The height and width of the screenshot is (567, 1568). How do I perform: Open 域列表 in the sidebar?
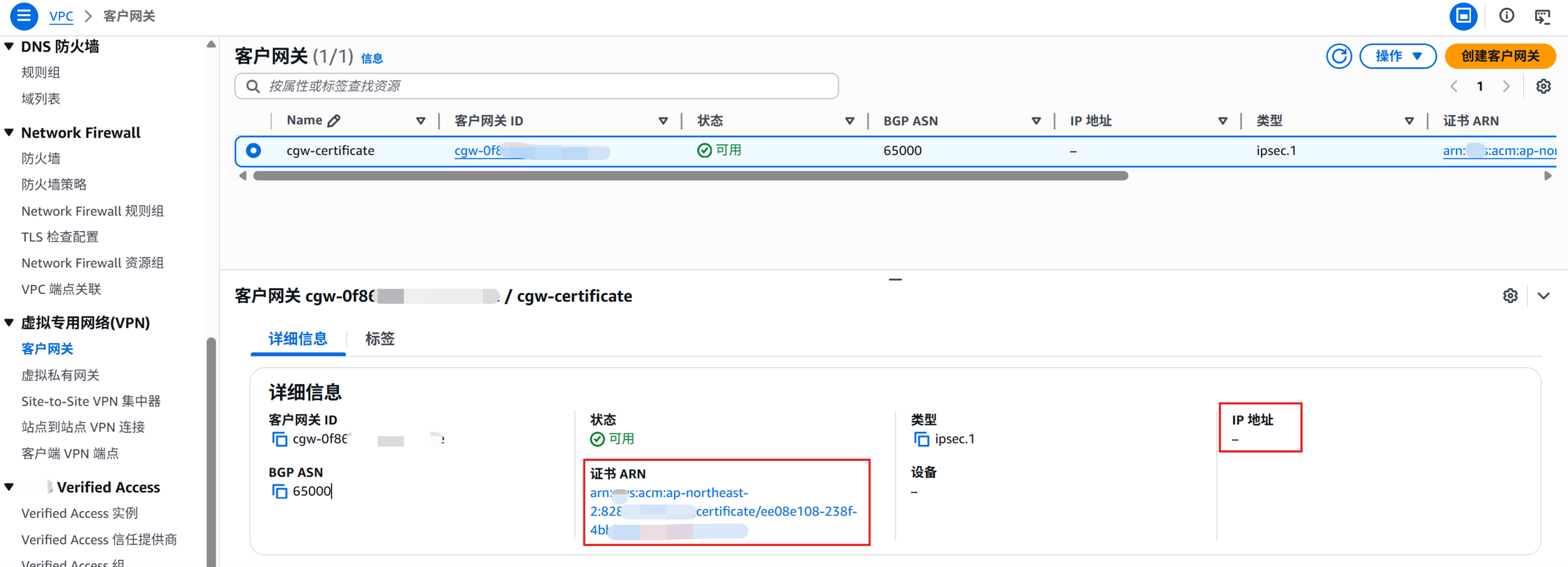coord(41,98)
